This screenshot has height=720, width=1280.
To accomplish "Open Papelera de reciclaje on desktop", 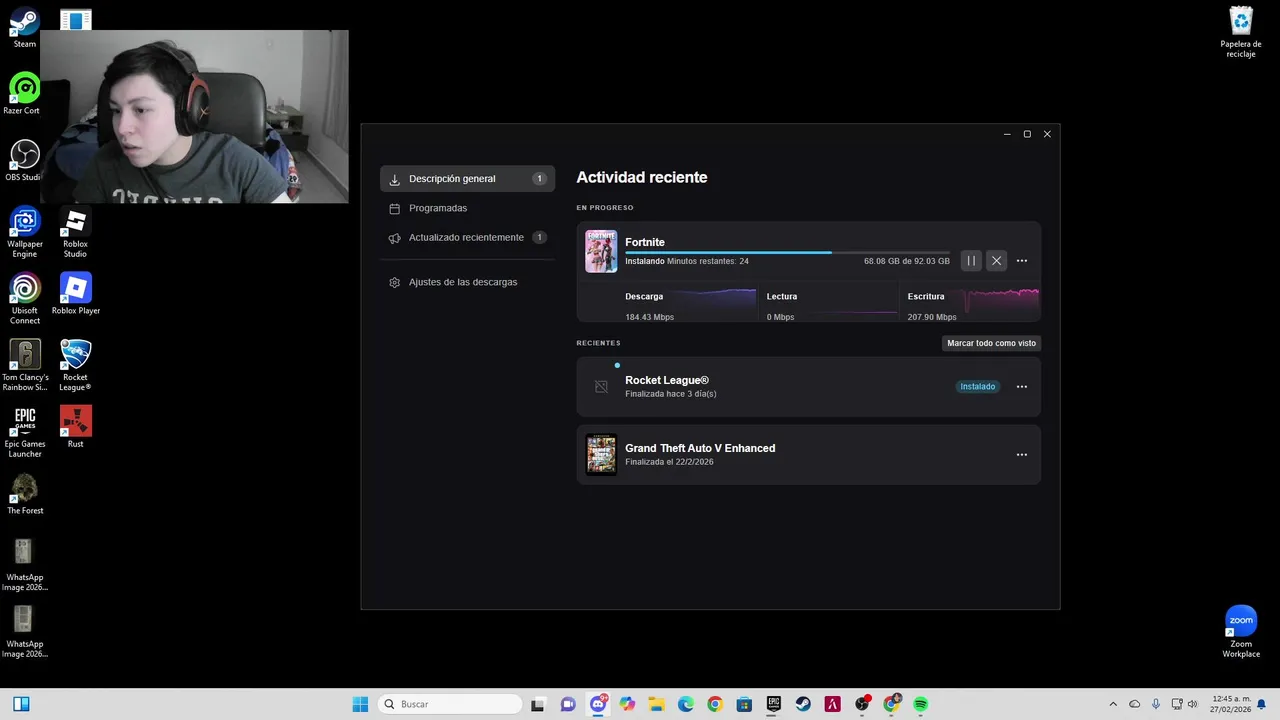I will pyautogui.click(x=1241, y=32).
